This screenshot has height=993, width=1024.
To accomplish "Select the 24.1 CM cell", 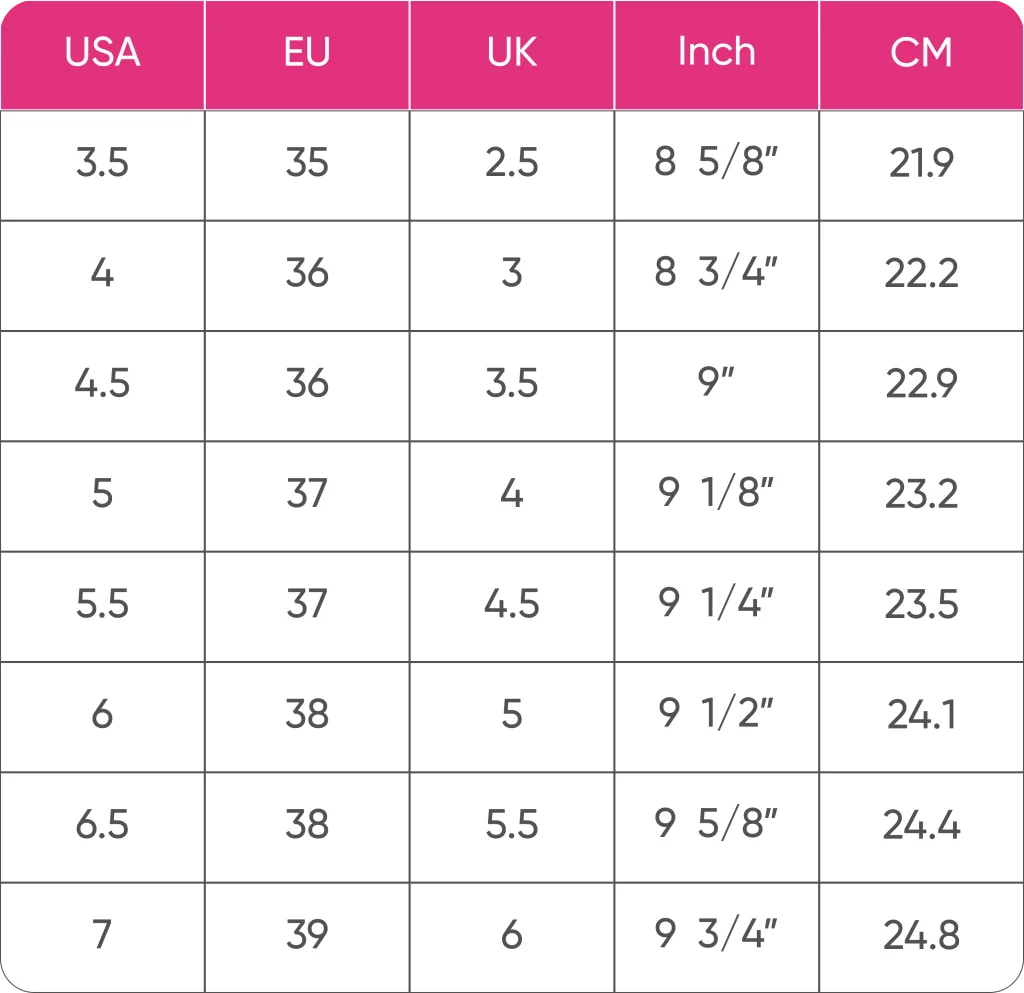I will [x=921, y=714].
